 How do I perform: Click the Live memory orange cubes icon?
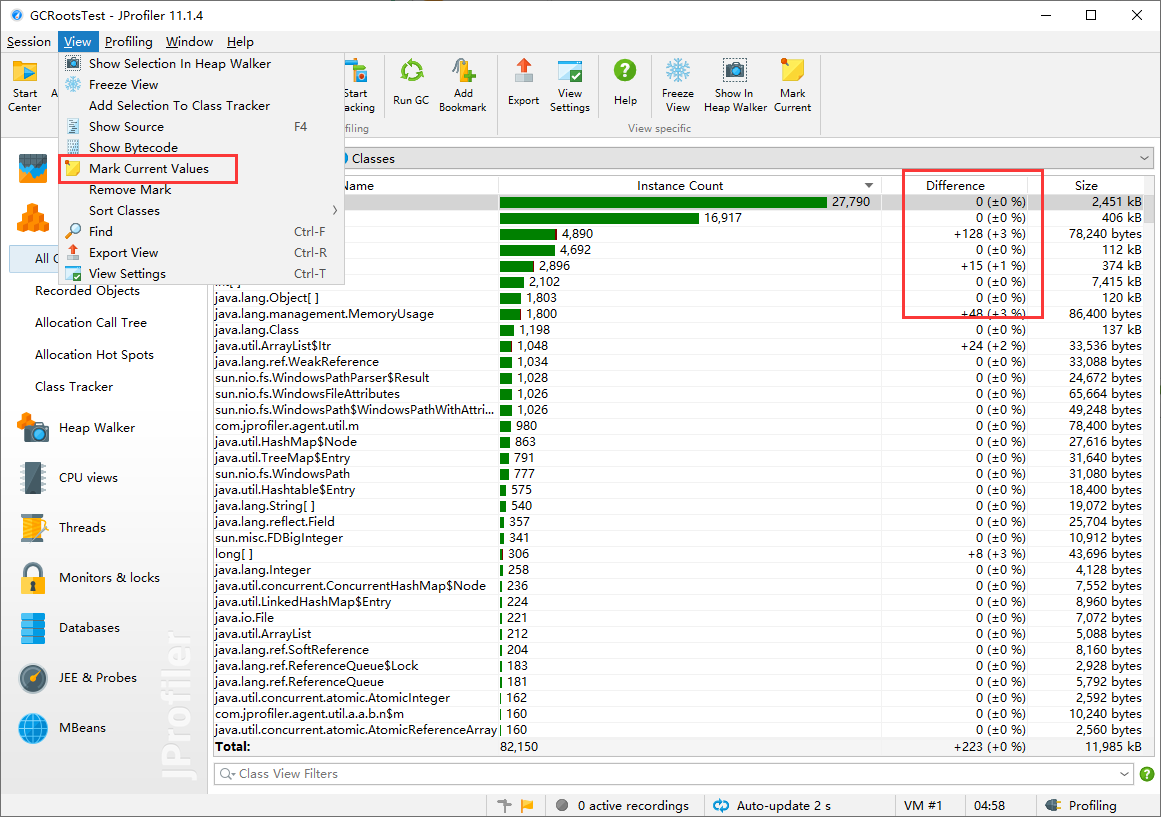[33, 218]
